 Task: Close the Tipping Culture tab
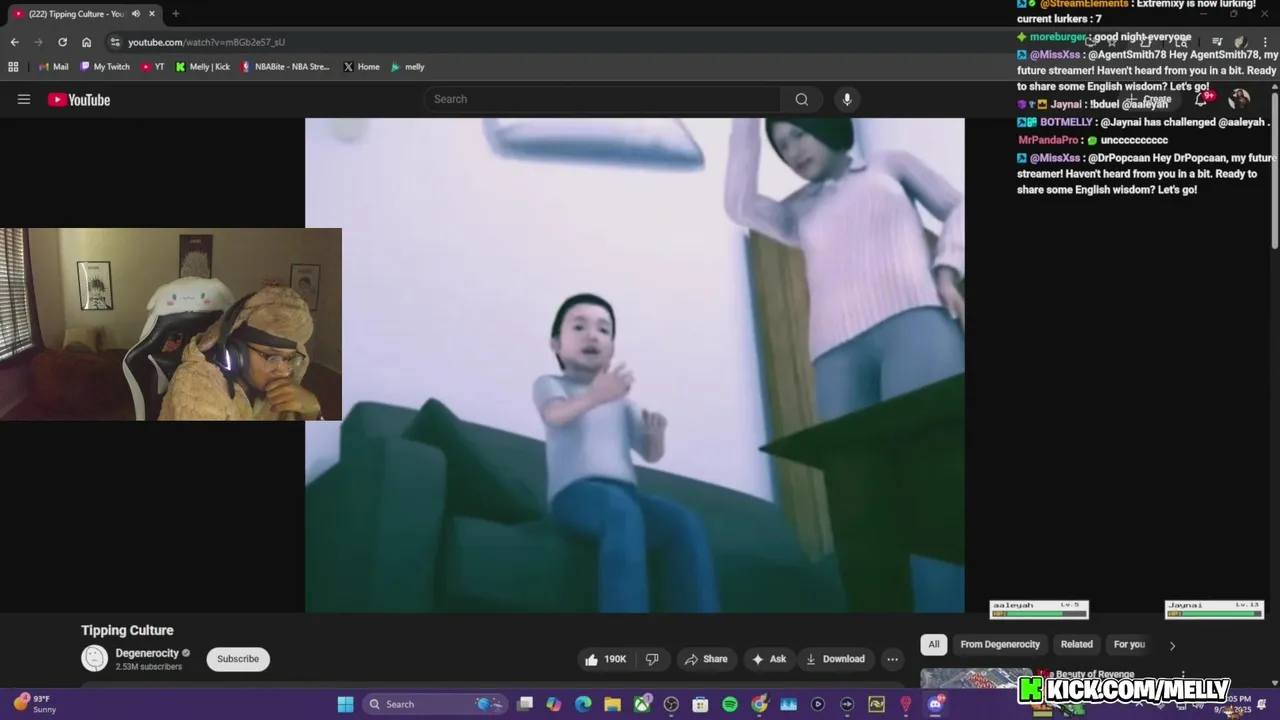tap(152, 14)
